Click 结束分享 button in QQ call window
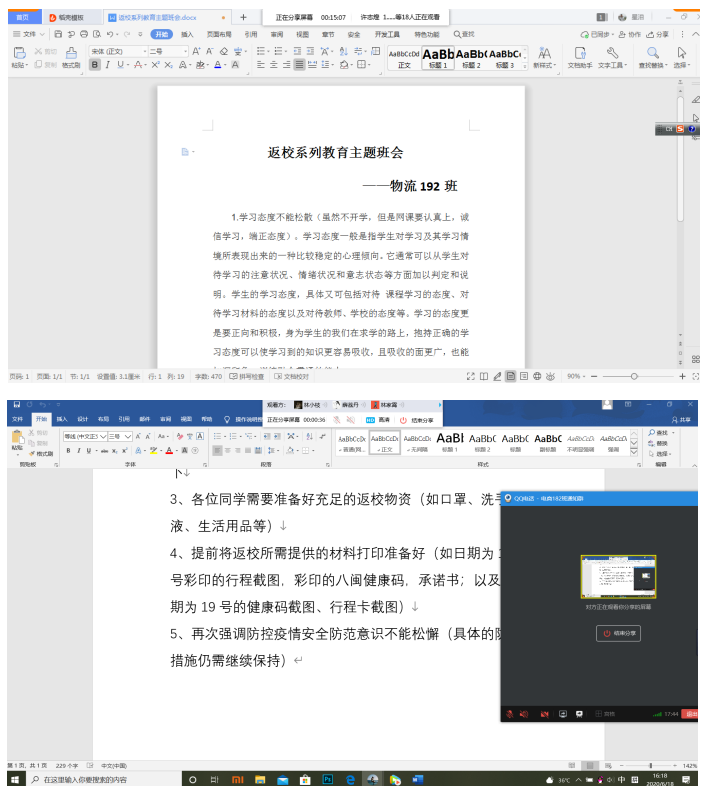This screenshot has height=796, width=709. (x=617, y=634)
